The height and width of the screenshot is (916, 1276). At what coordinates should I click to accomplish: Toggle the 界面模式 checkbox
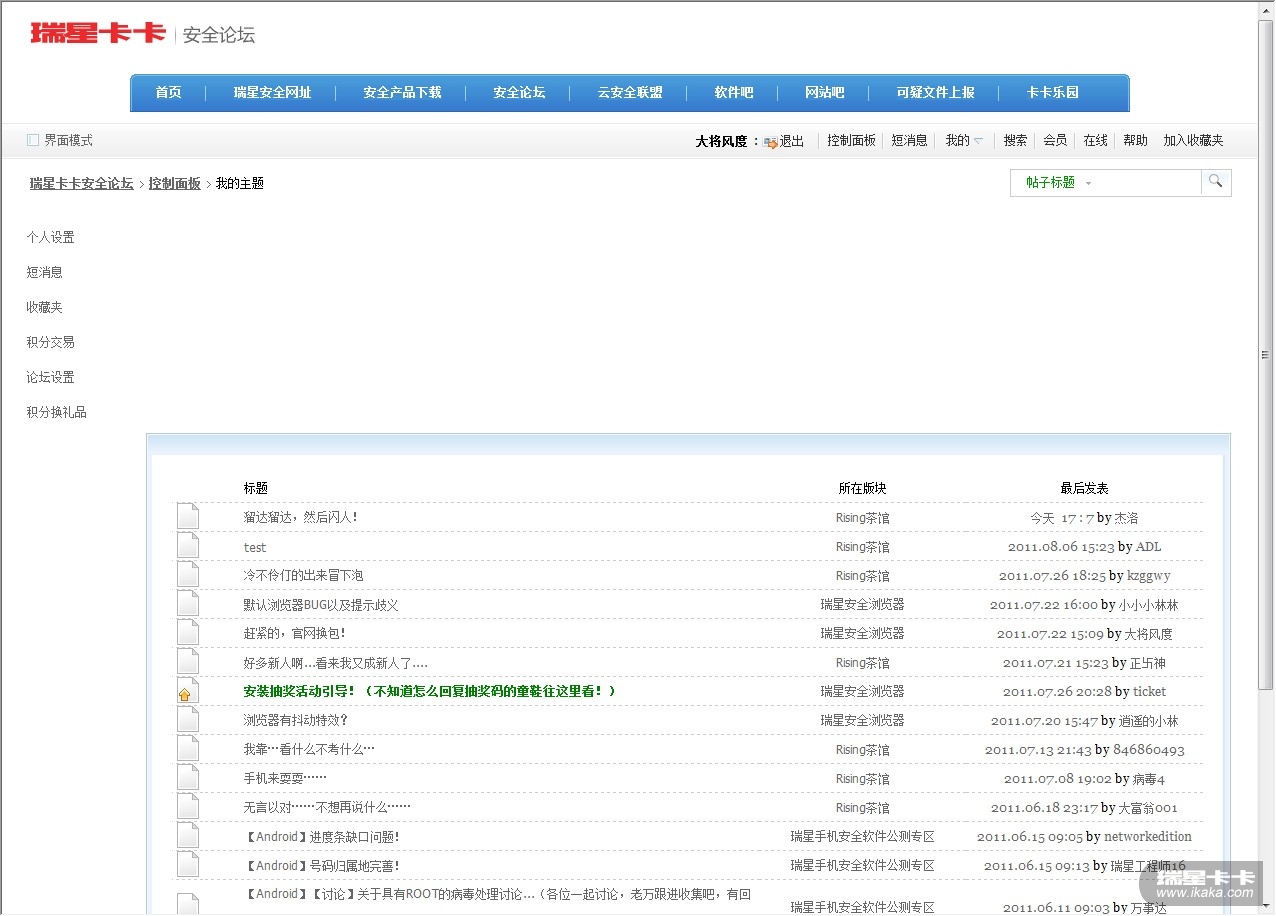tap(33, 140)
